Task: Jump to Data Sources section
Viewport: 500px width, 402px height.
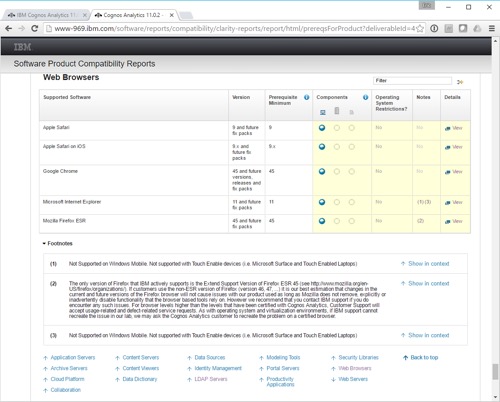Action: point(210,358)
